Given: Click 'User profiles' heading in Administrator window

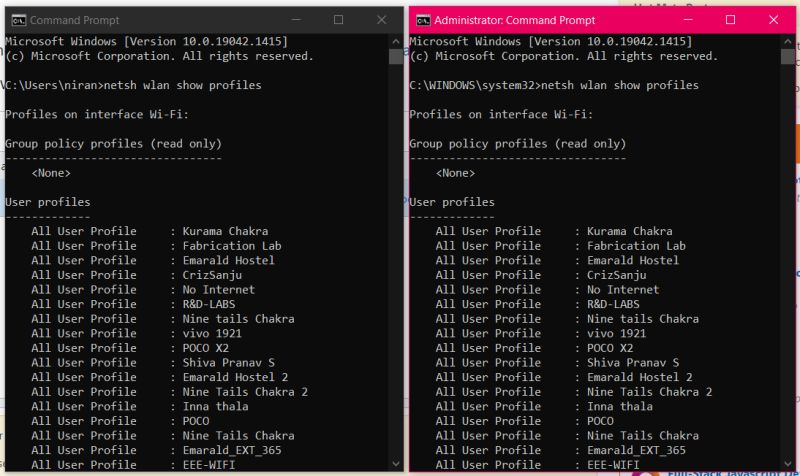Looking at the screenshot, I should 452,202.
